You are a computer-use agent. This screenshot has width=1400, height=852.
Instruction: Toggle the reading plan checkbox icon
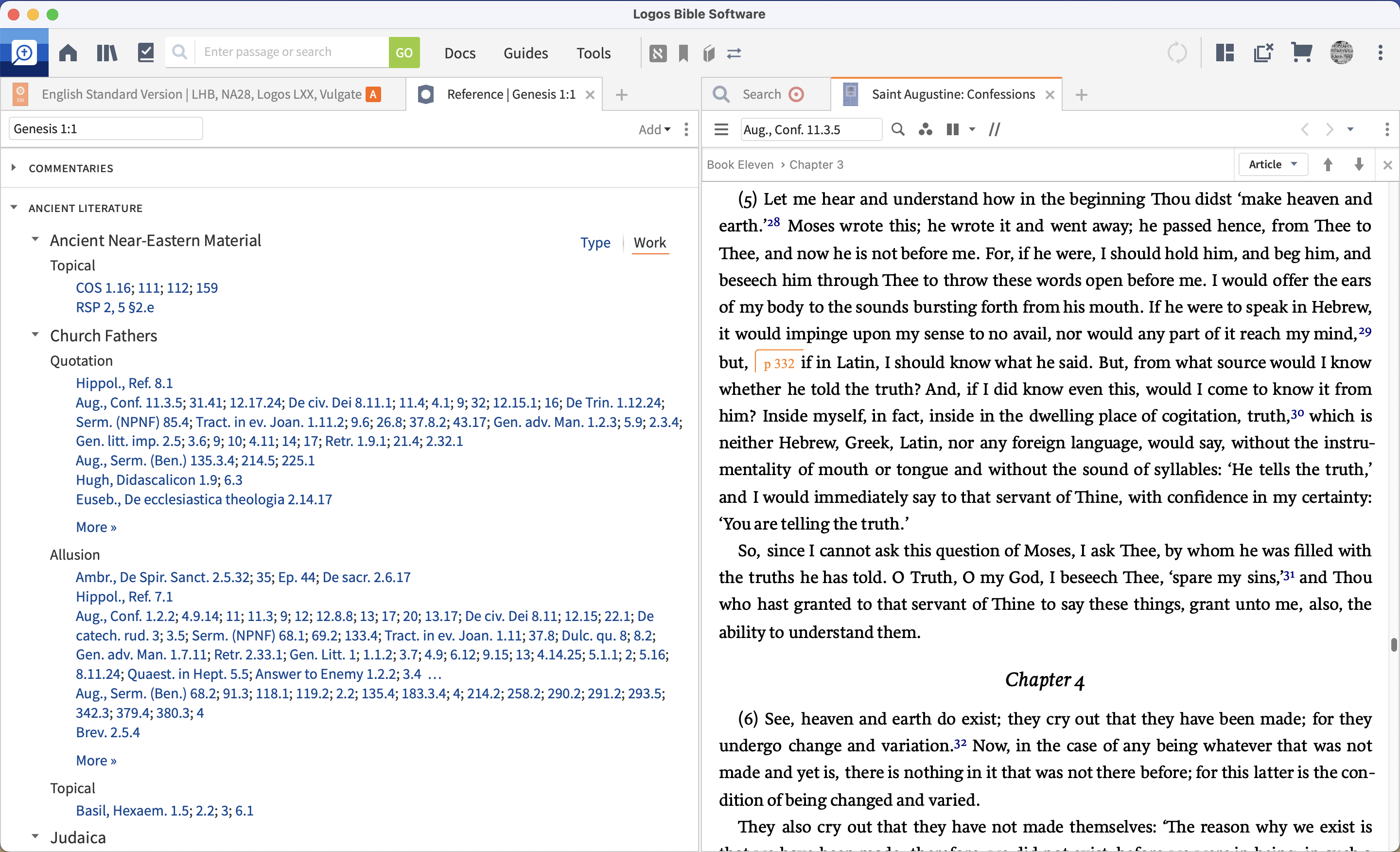[x=145, y=53]
